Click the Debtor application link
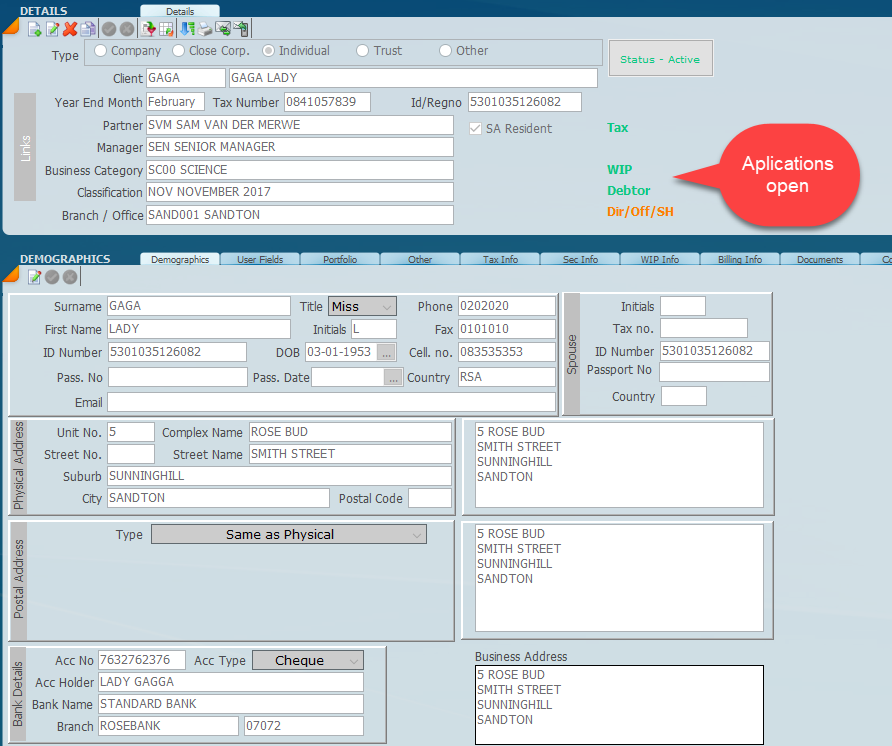The height and width of the screenshot is (746, 892). [x=628, y=190]
